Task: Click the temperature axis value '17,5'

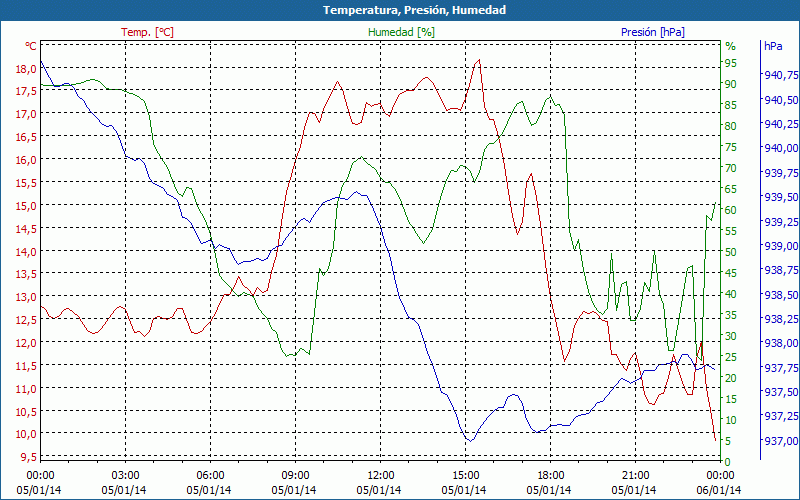Action: click(x=27, y=91)
